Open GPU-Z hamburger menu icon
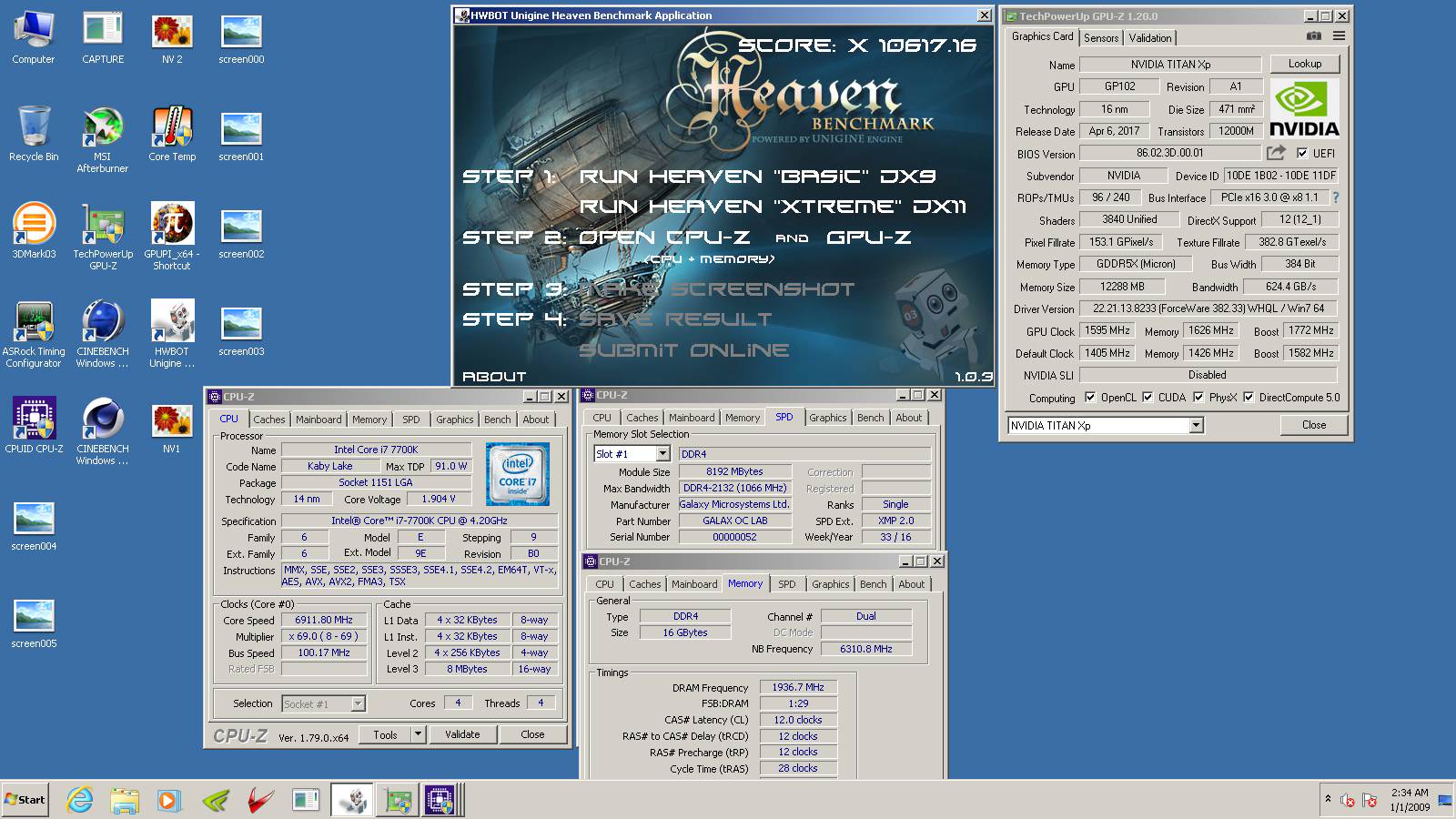Image resolution: width=1456 pixels, height=819 pixels. point(1339,36)
